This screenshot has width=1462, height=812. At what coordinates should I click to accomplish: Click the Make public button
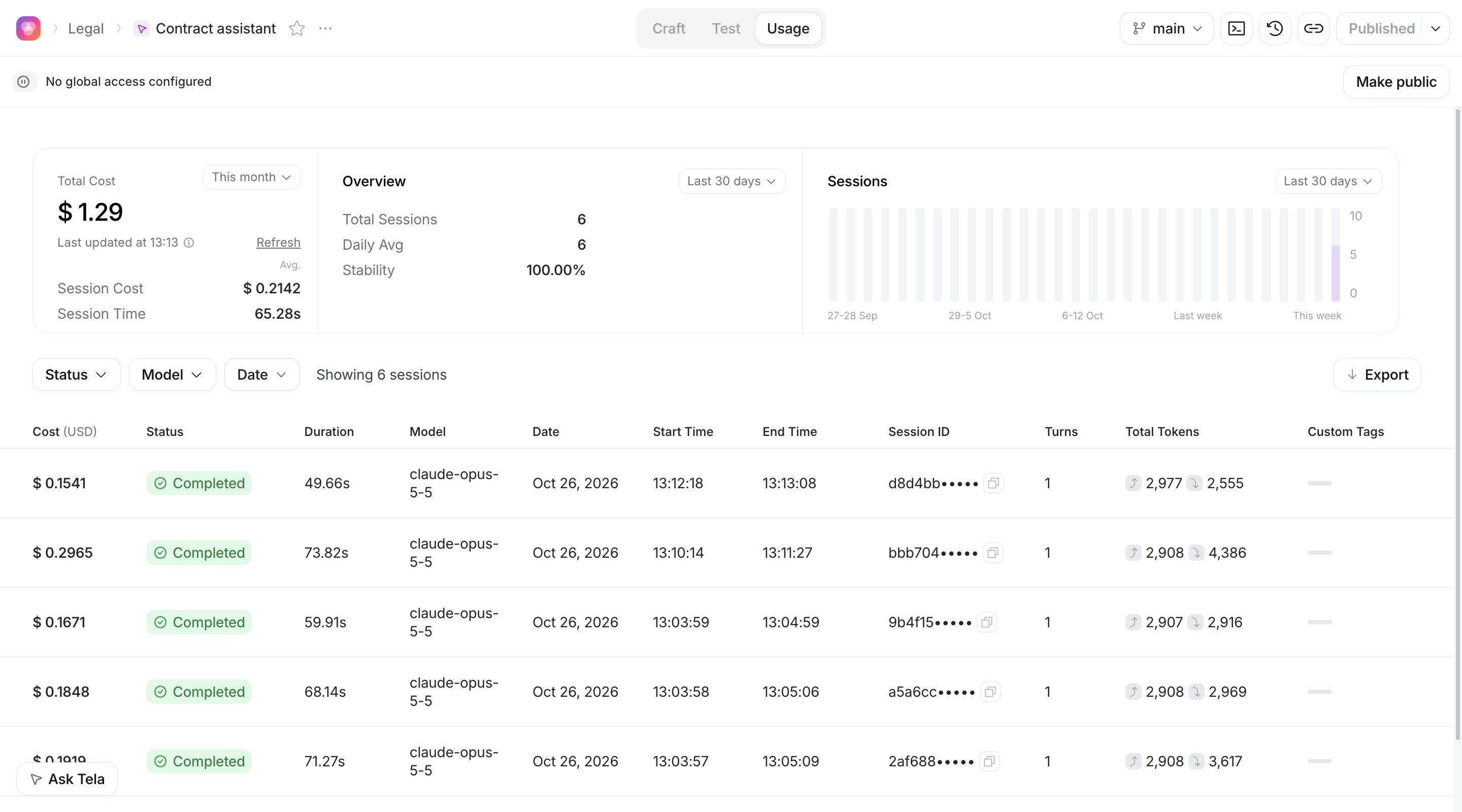coord(1396,82)
